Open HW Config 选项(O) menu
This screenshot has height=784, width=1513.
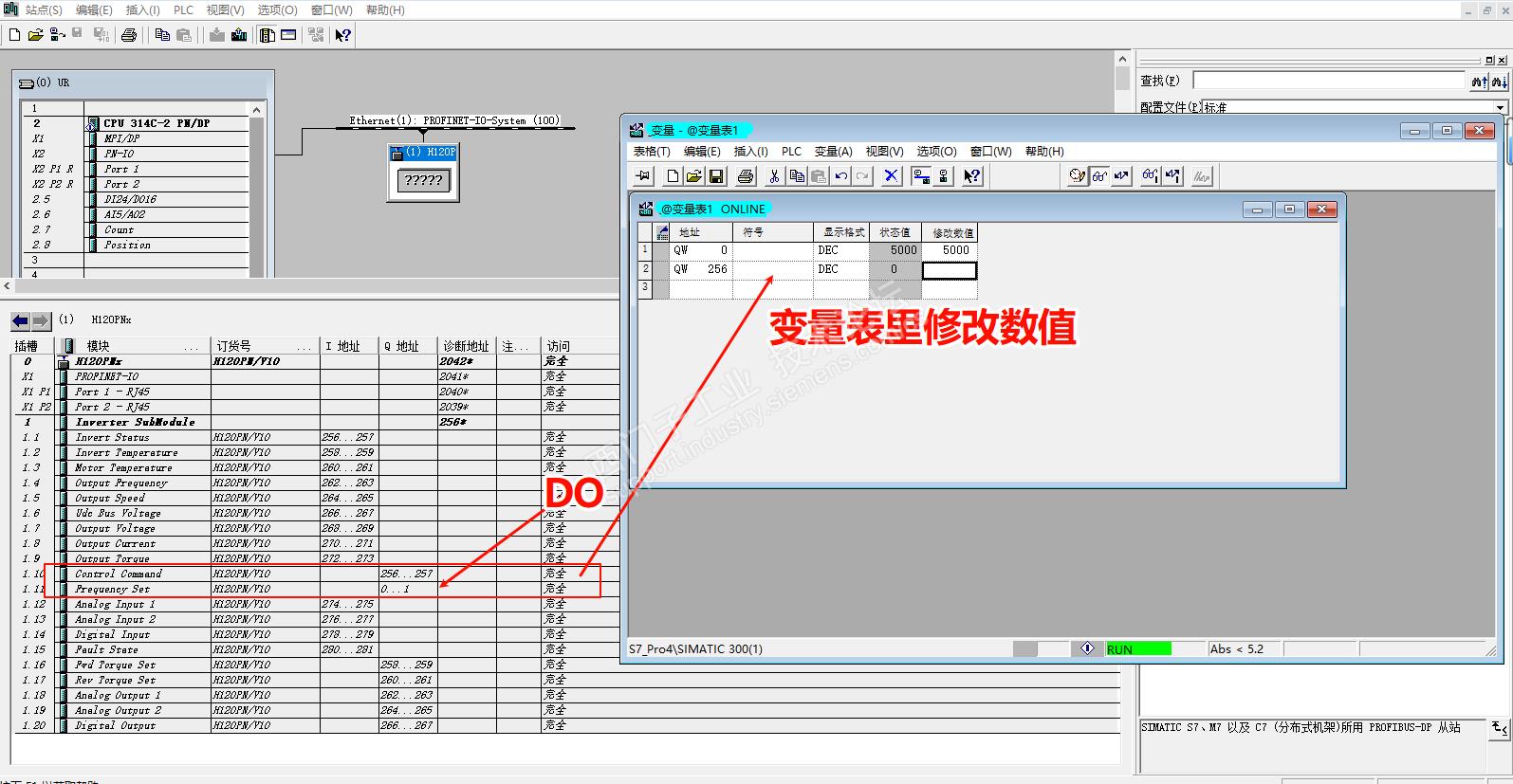(277, 9)
